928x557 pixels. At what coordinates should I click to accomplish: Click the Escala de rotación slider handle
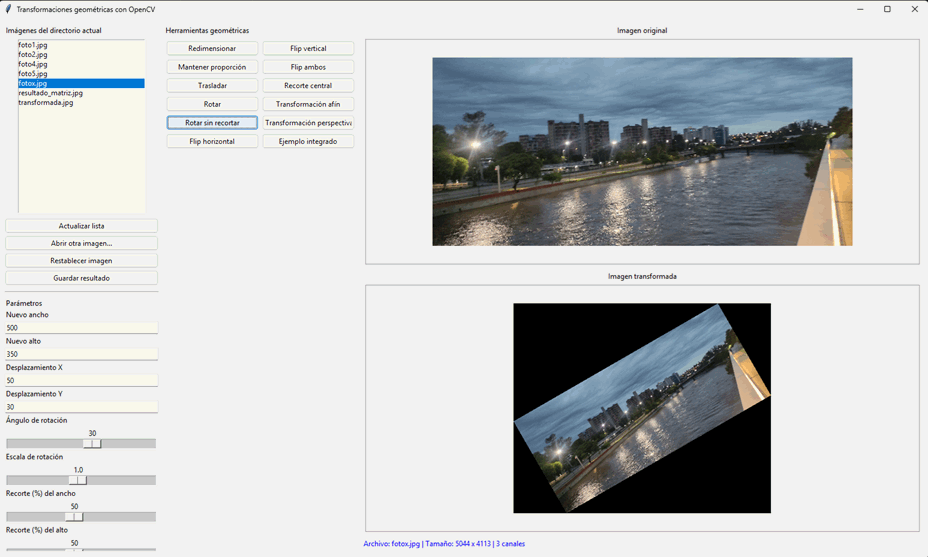[x=78, y=480]
